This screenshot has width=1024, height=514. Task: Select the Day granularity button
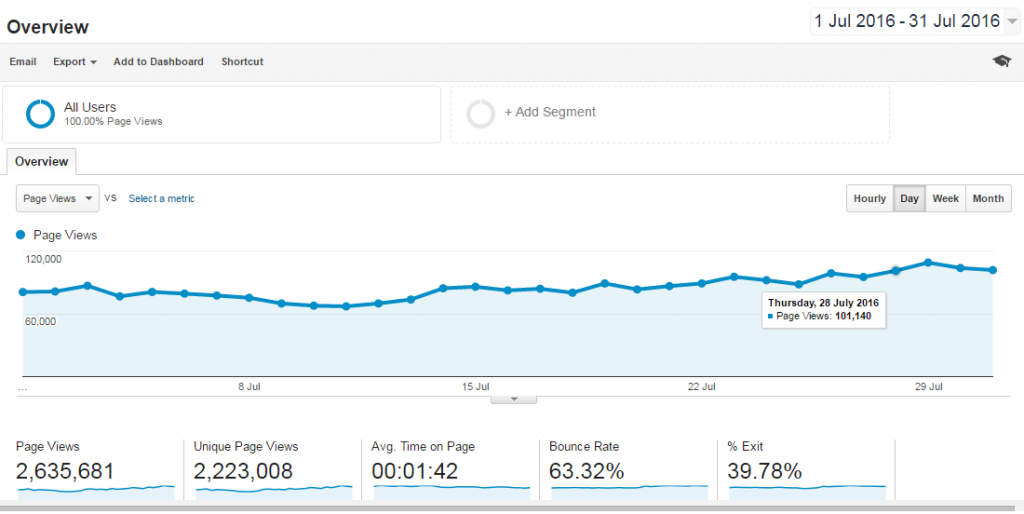[x=909, y=198]
